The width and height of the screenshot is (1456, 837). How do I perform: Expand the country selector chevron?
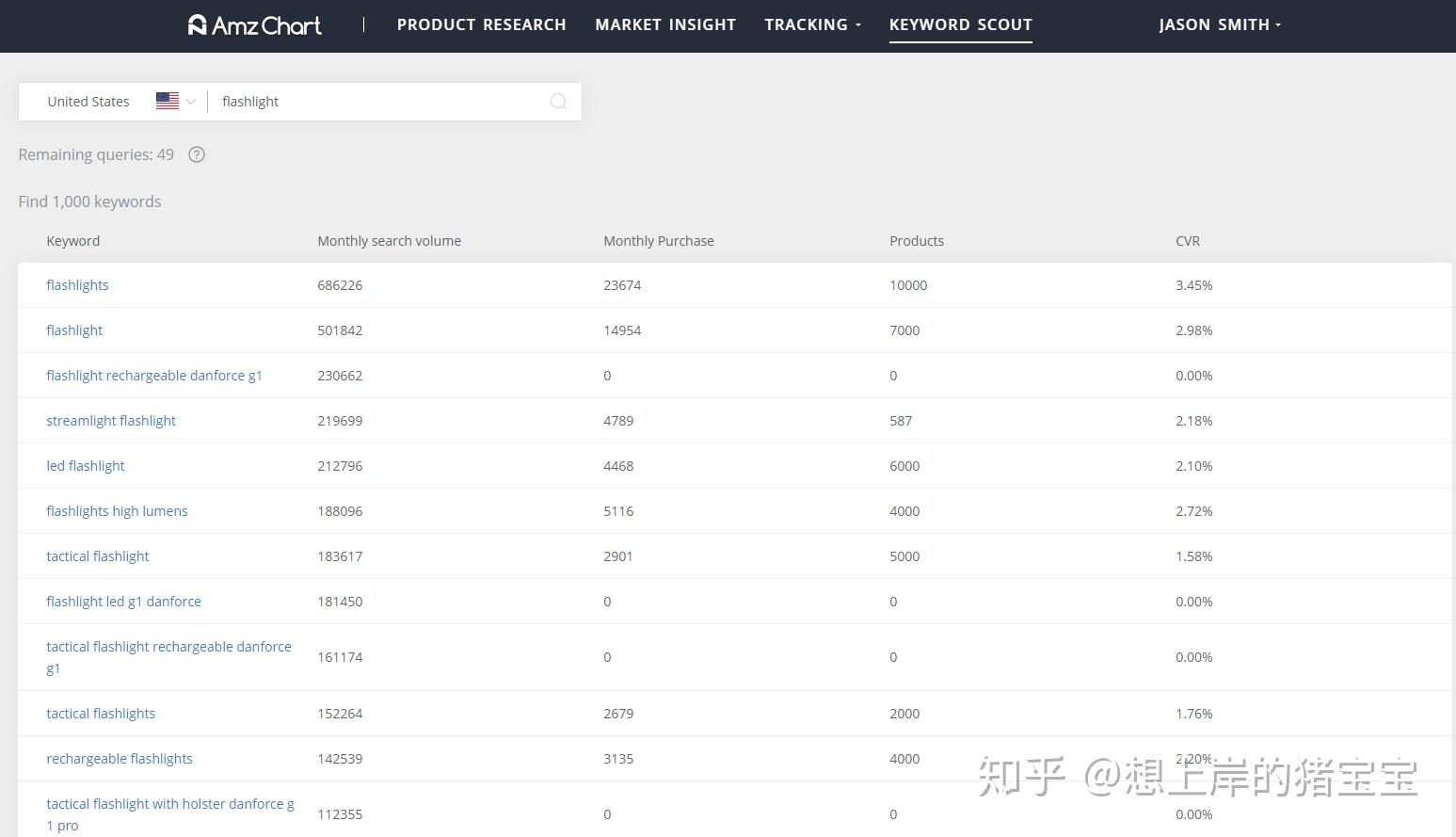[x=191, y=102]
